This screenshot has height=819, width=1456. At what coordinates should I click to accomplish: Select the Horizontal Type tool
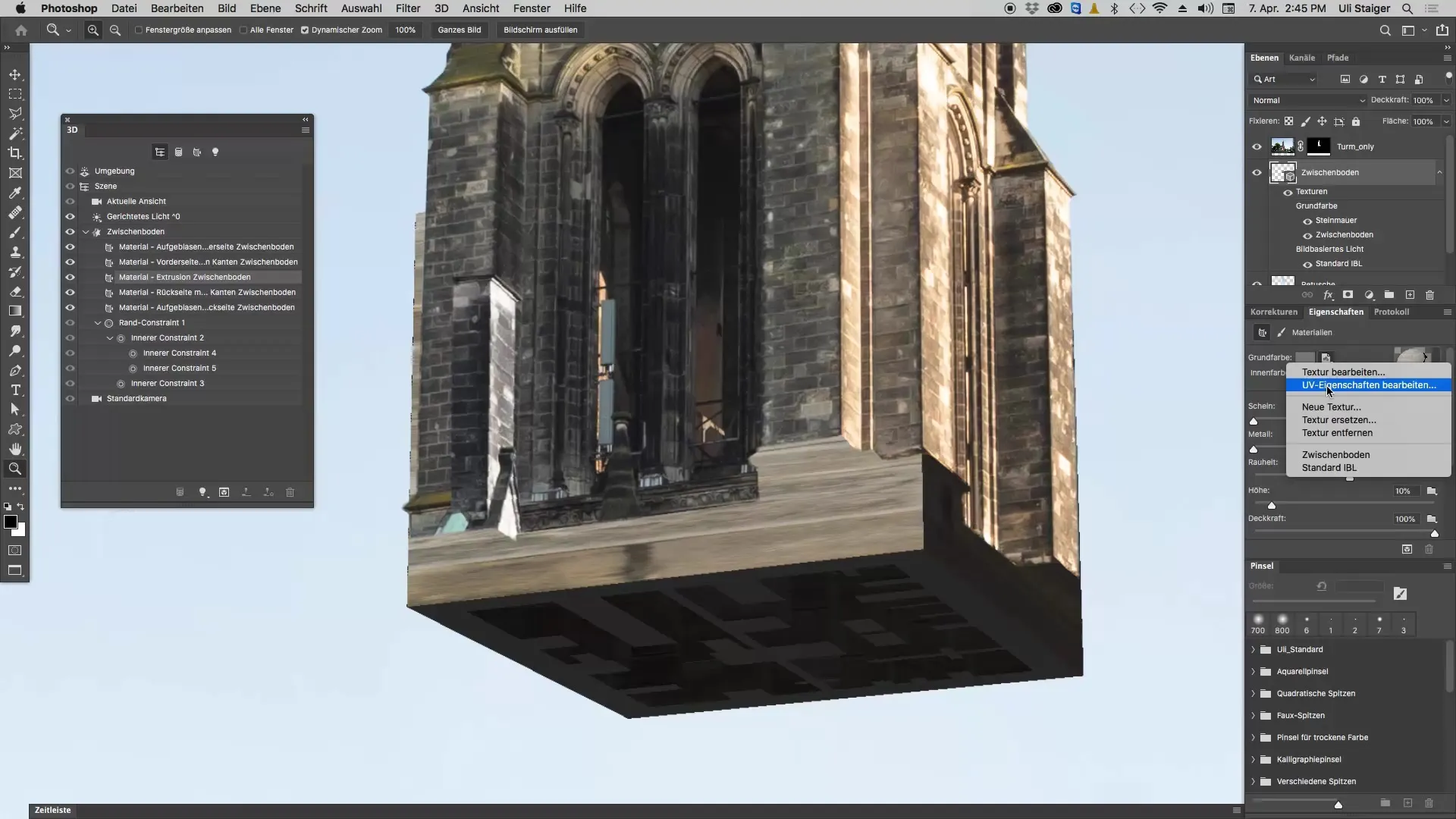click(x=15, y=390)
